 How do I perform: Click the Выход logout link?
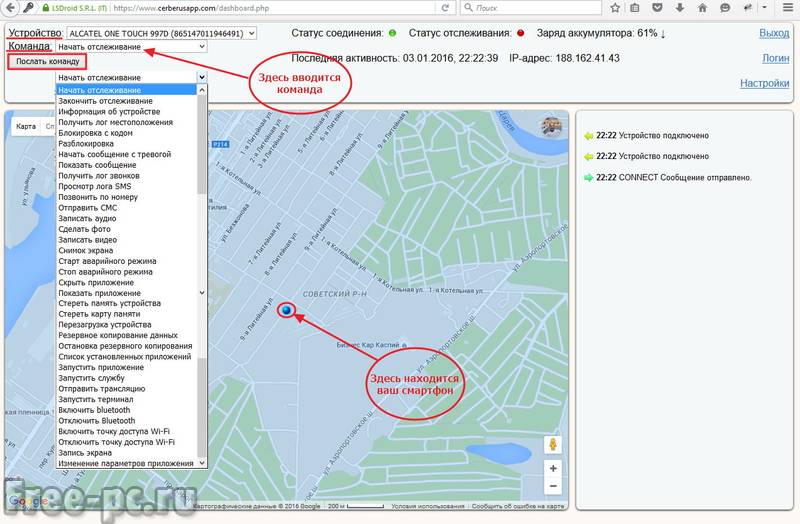(x=774, y=33)
